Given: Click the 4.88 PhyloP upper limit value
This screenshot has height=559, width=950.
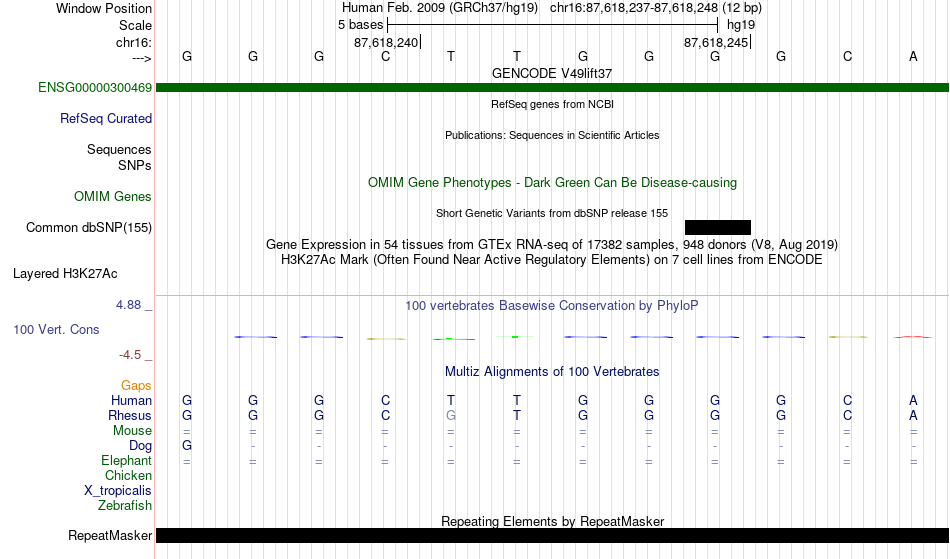Looking at the screenshot, I should pos(128,305).
